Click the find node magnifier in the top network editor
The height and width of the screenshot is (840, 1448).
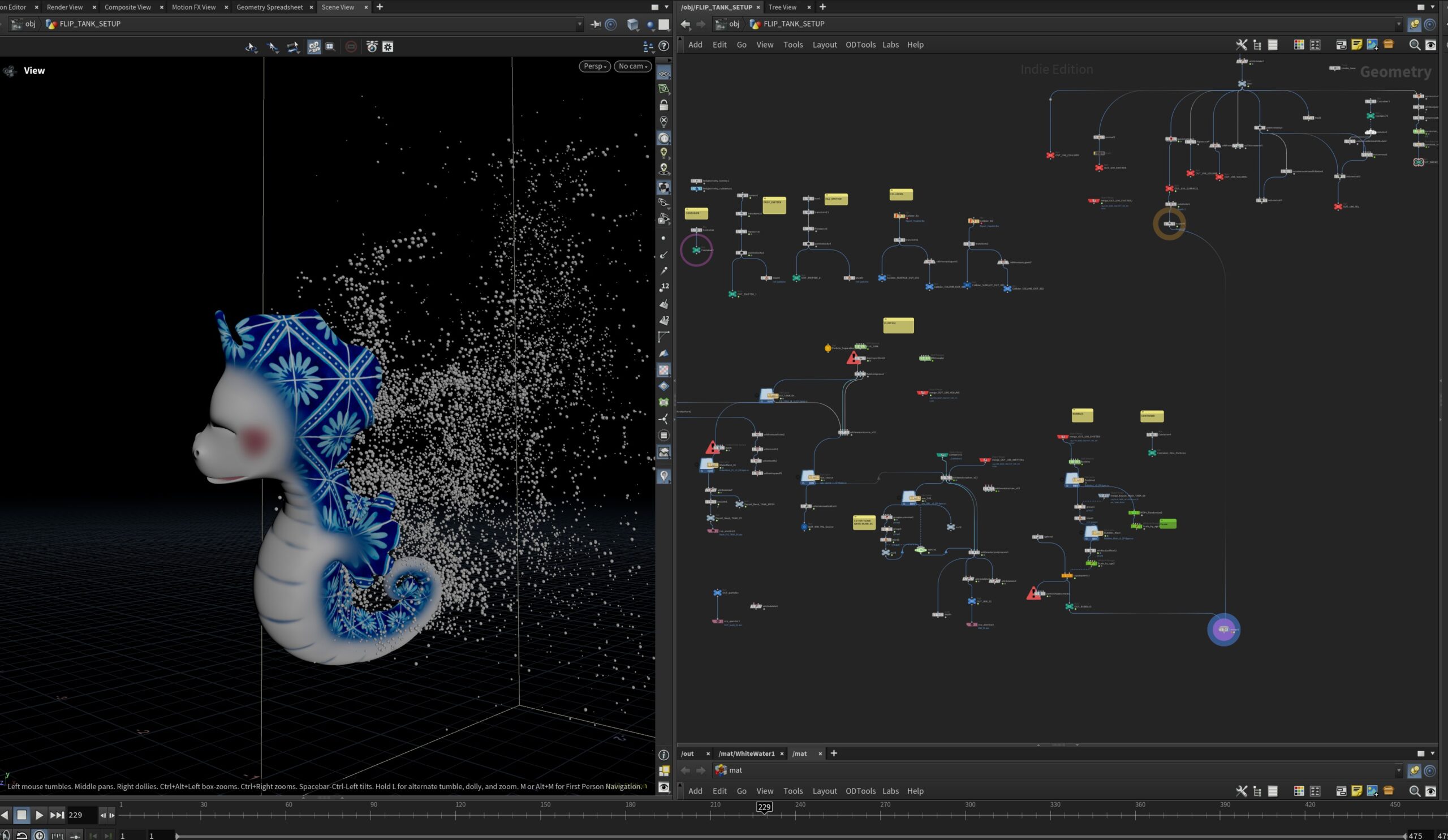(x=1414, y=45)
